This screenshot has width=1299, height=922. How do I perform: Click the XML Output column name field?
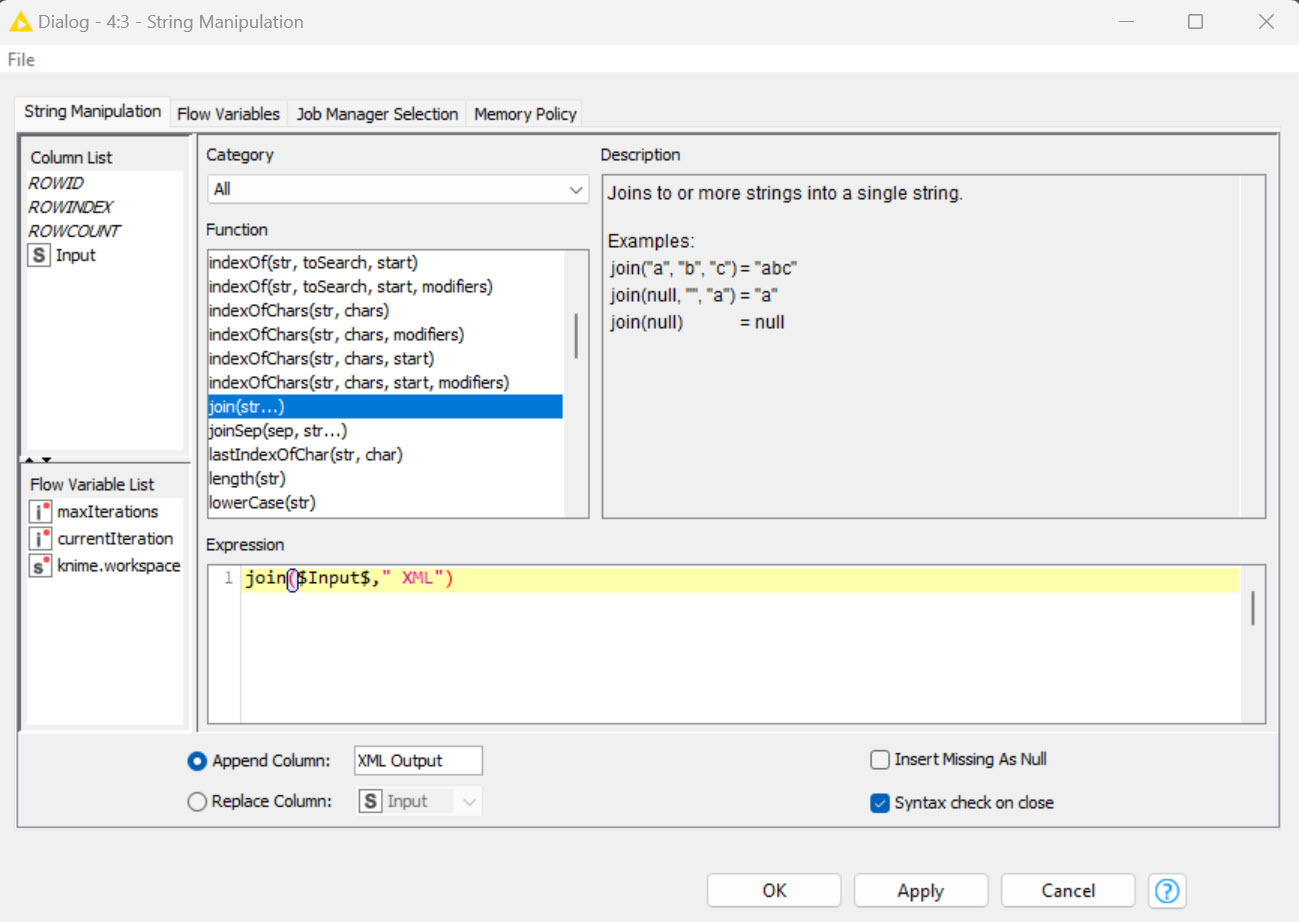coord(417,760)
